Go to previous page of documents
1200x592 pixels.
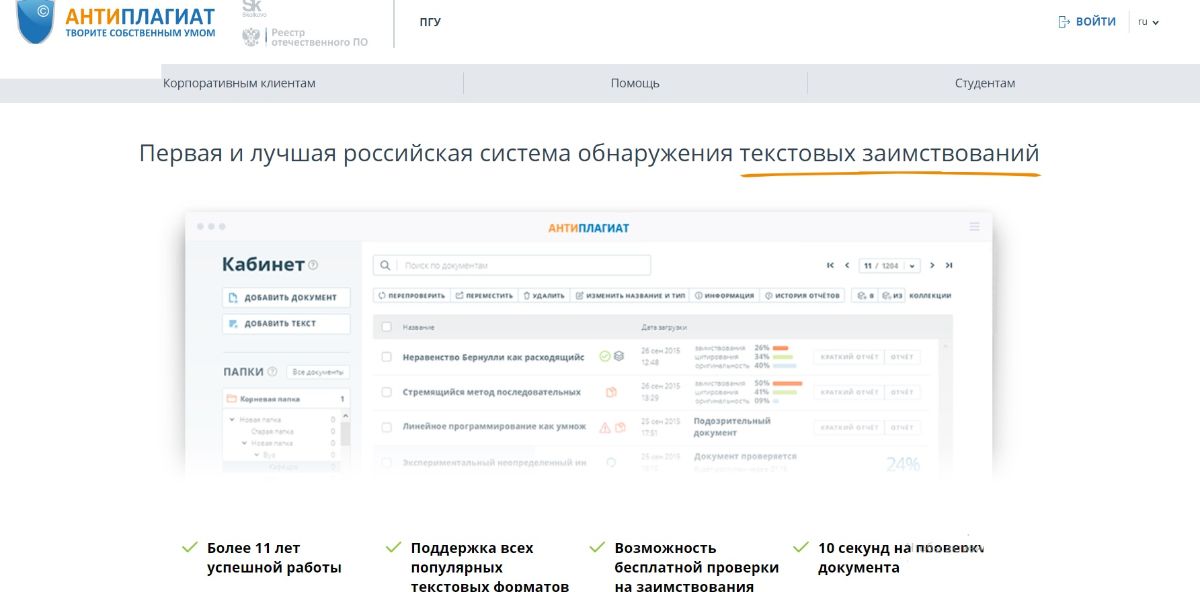pyautogui.click(x=847, y=265)
